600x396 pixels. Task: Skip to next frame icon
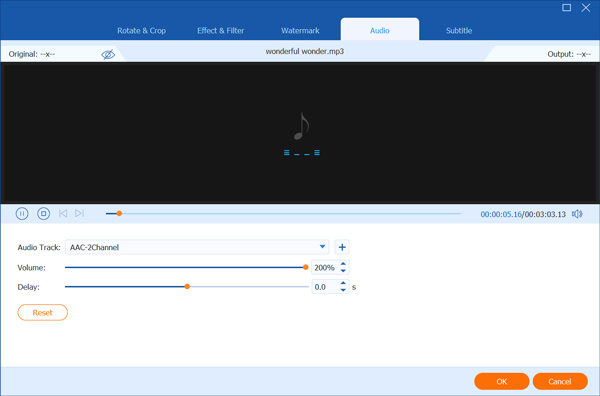point(80,213)
